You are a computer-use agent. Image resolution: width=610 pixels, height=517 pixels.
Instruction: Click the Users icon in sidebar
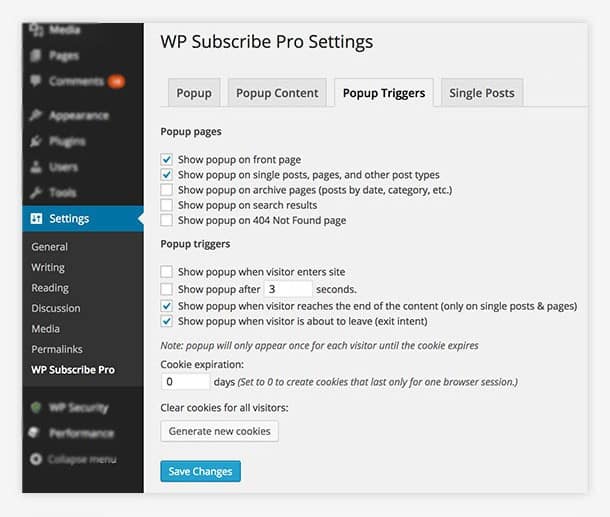coord(36,167)
